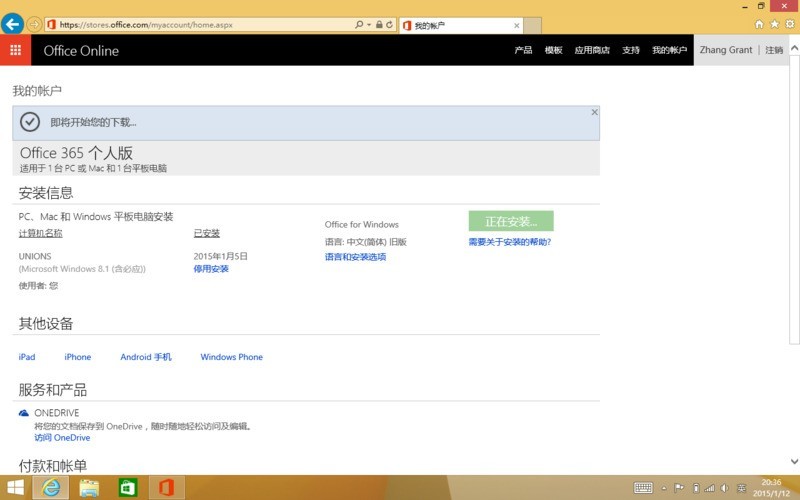Click the 2015年1月5日 install date

pyautogui.click(x=220, y=256)
